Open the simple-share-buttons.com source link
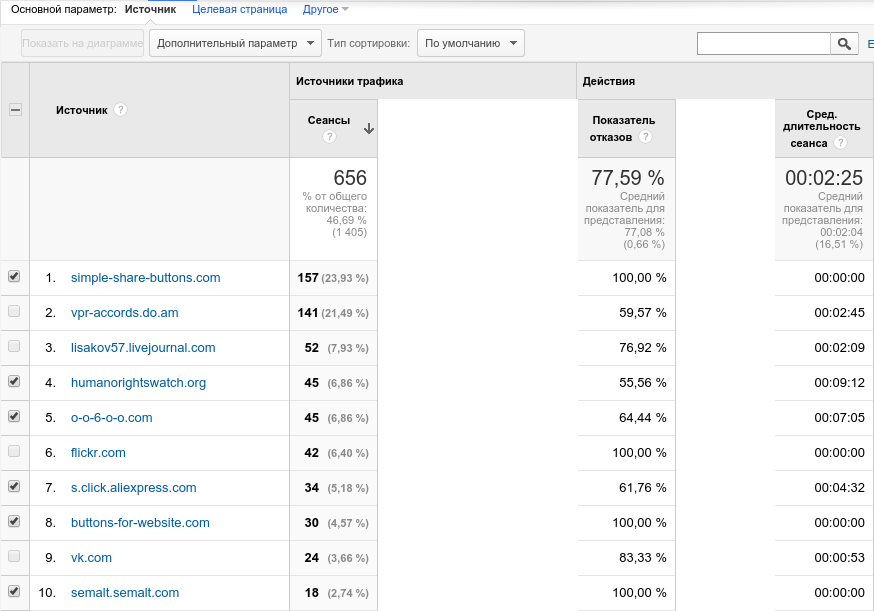The image size is (874, 611). 145,278
